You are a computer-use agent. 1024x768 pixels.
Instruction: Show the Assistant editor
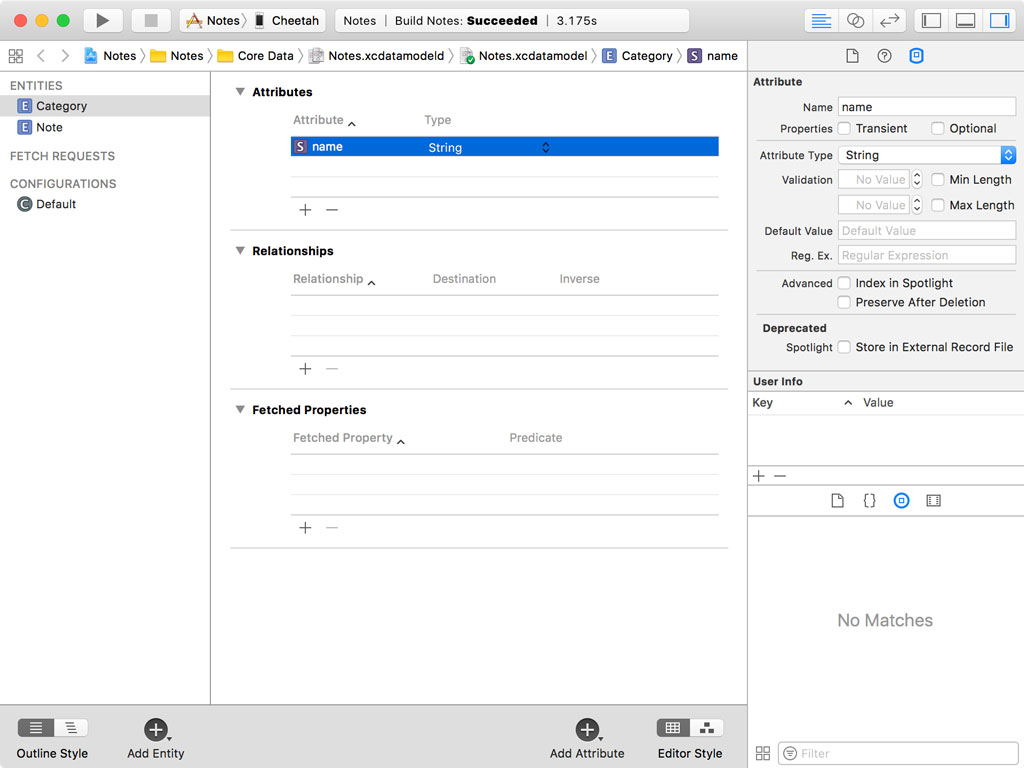tap(855, 20)
